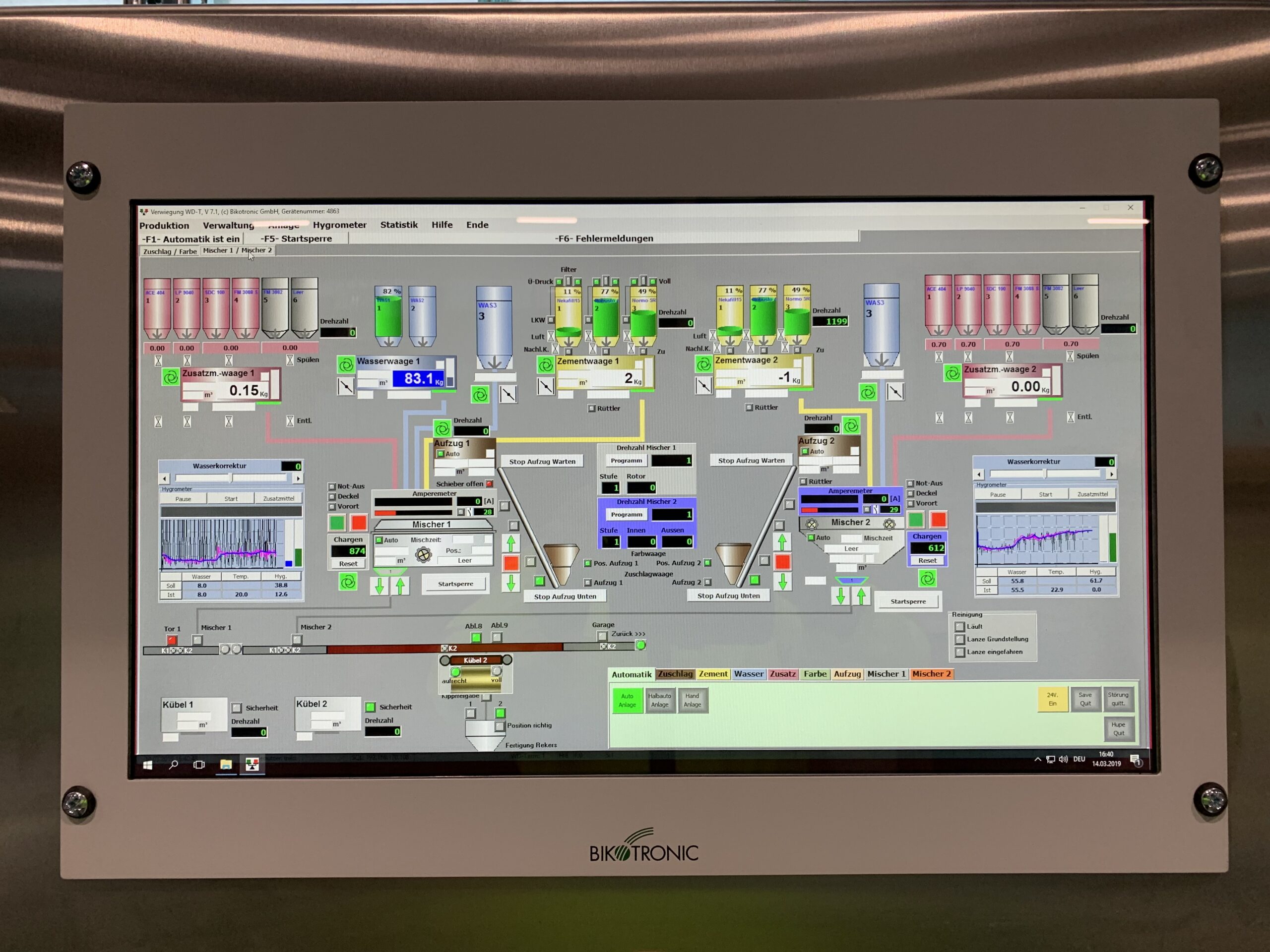Click the red stop square of Aufzug 1
The width and height of the screenshot is (1270, 952).
pos(511,563)
